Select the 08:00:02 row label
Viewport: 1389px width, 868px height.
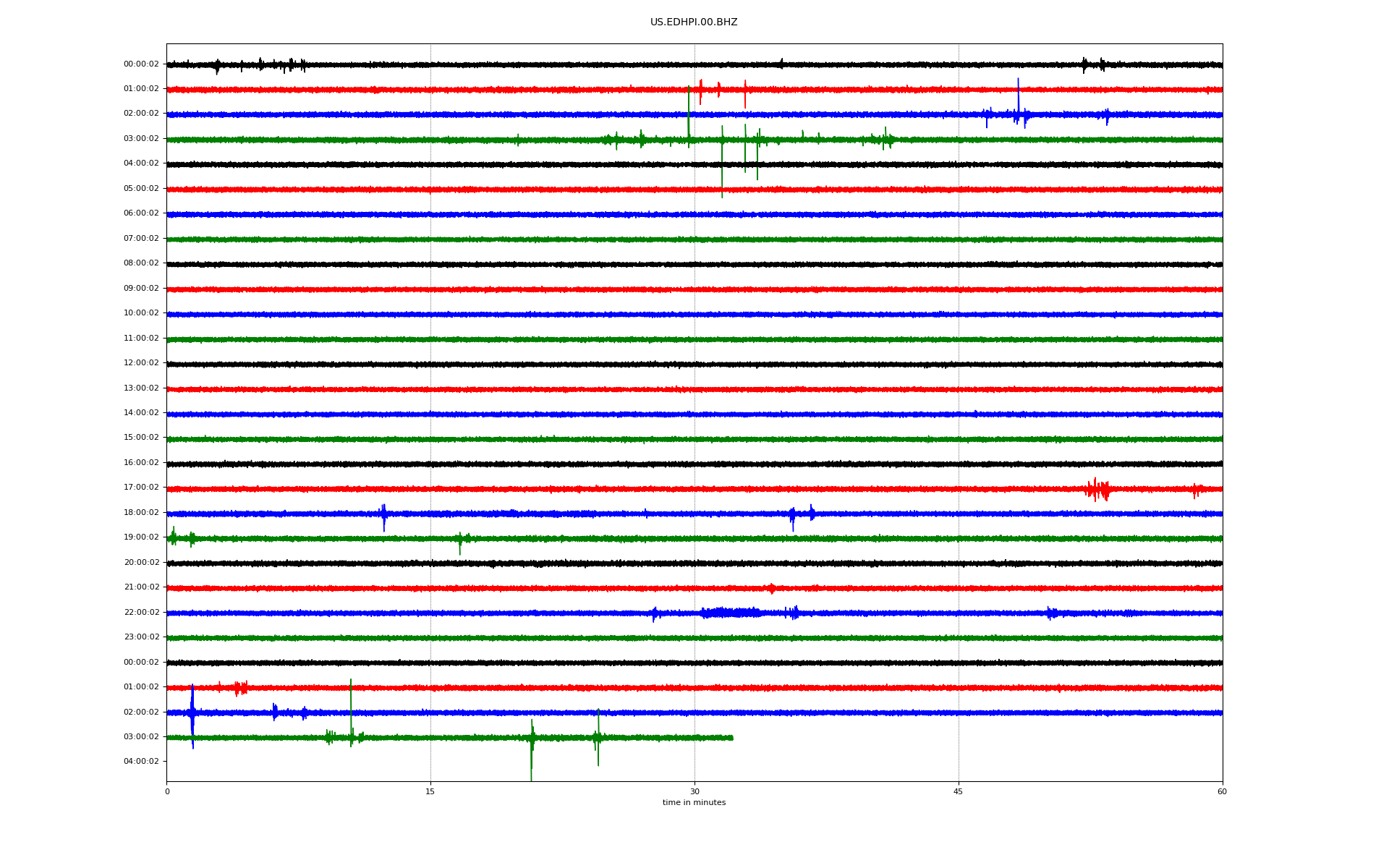(141, 263)
